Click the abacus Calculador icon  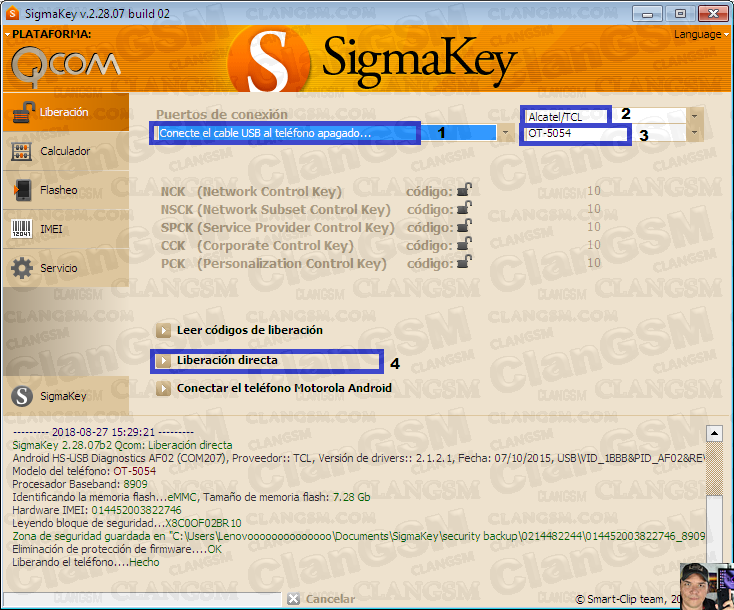tap(22, 152)
